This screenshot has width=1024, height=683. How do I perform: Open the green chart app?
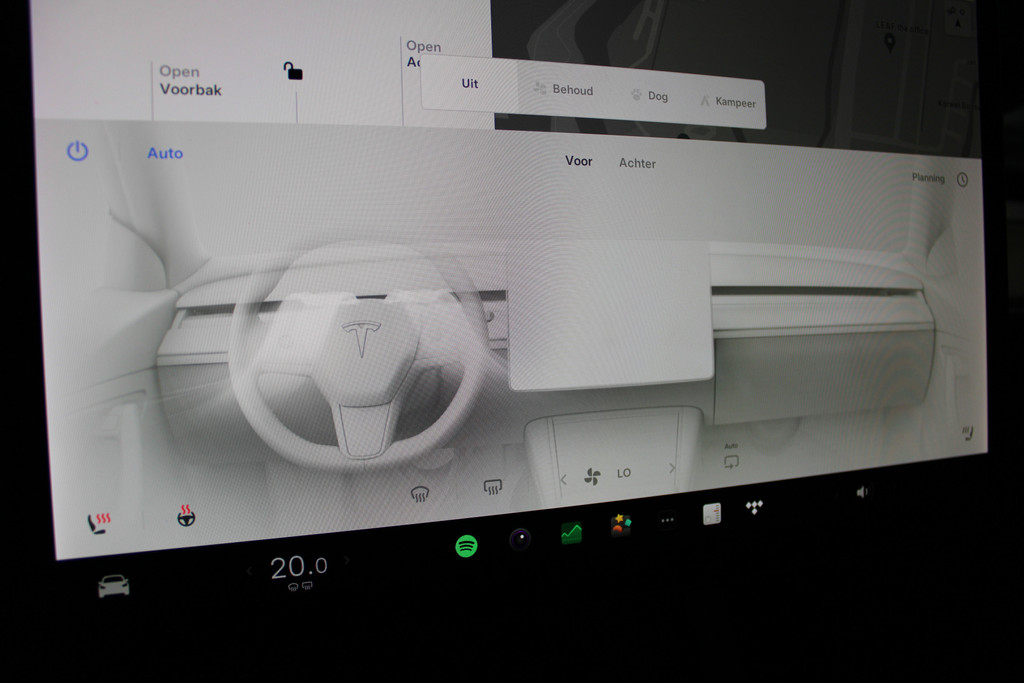(x=571, y=533)
